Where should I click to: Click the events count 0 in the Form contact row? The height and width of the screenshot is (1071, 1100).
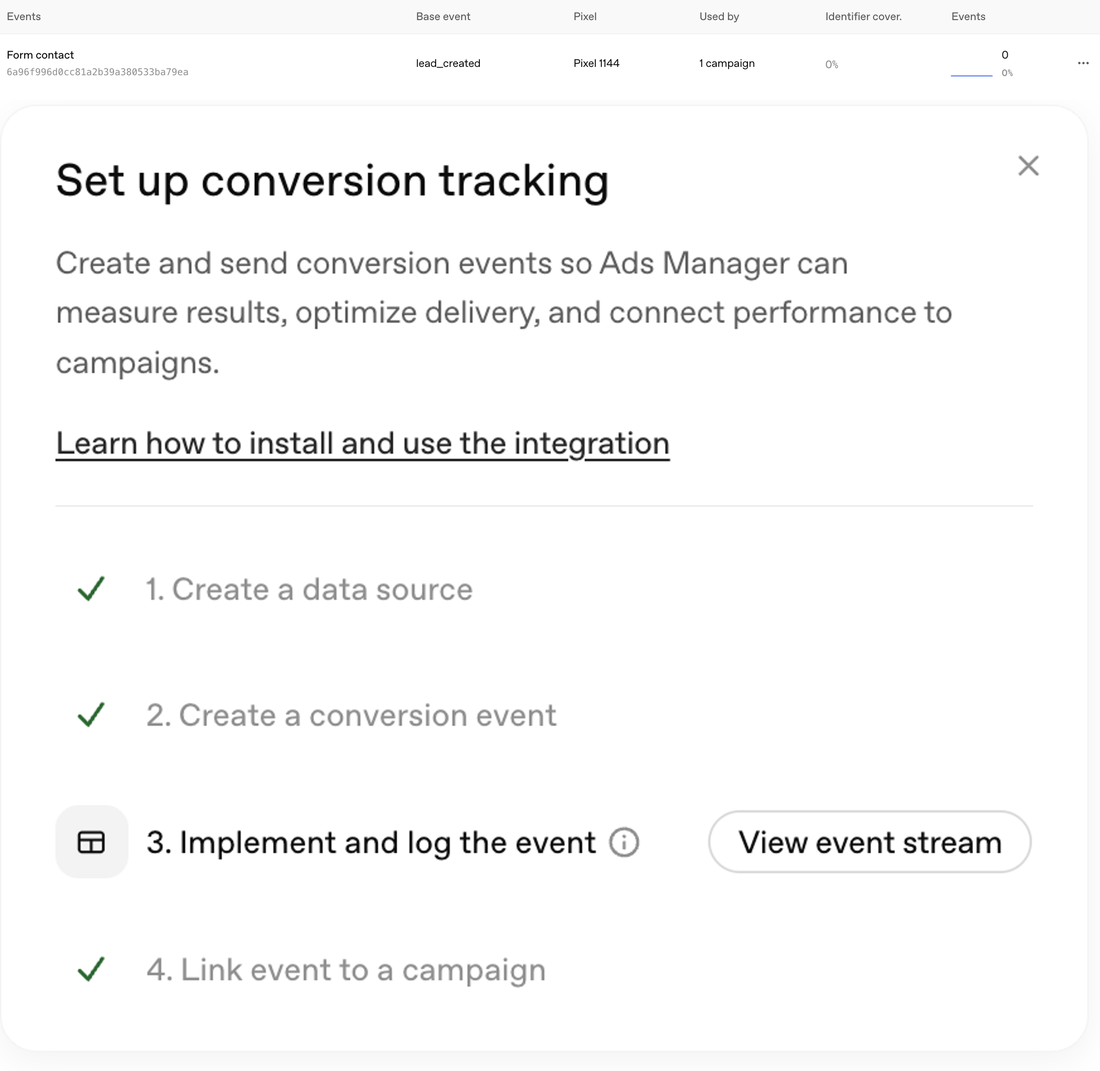[x=1005, y=55]
